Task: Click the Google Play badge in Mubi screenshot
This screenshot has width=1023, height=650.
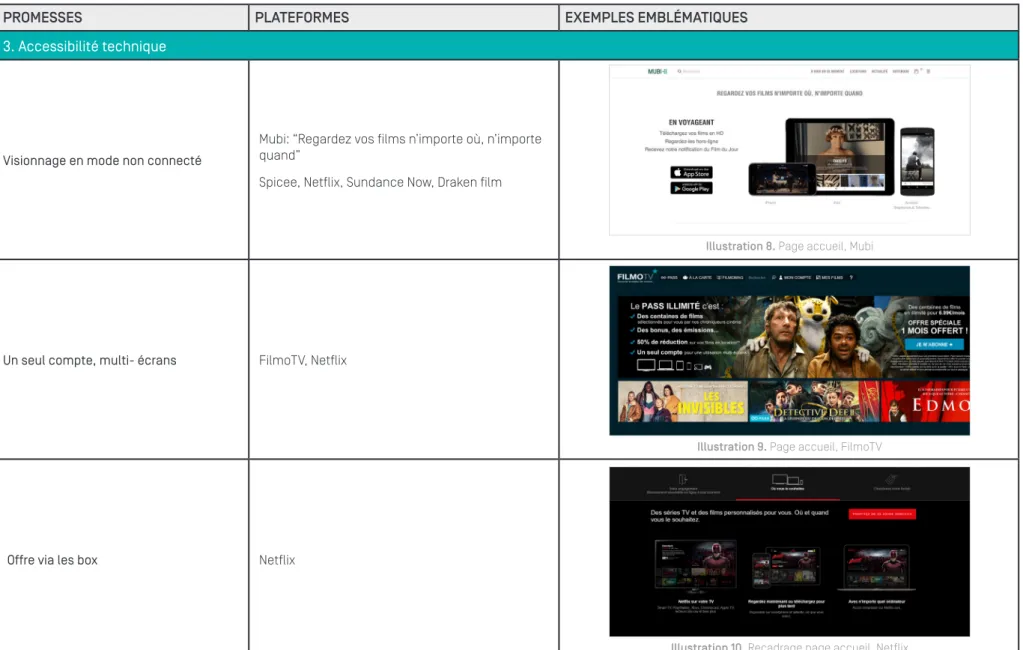Action: coord(691,188)
